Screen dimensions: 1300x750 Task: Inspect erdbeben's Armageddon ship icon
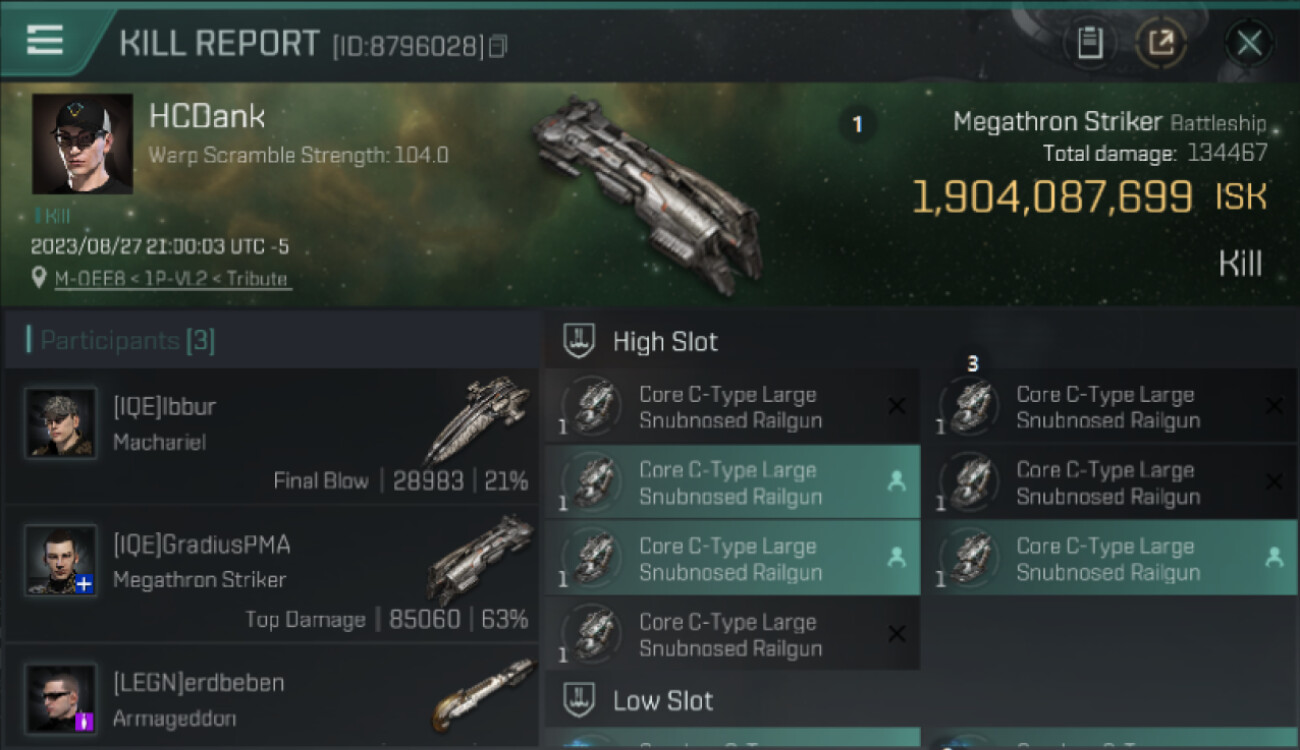pos(484,694)
